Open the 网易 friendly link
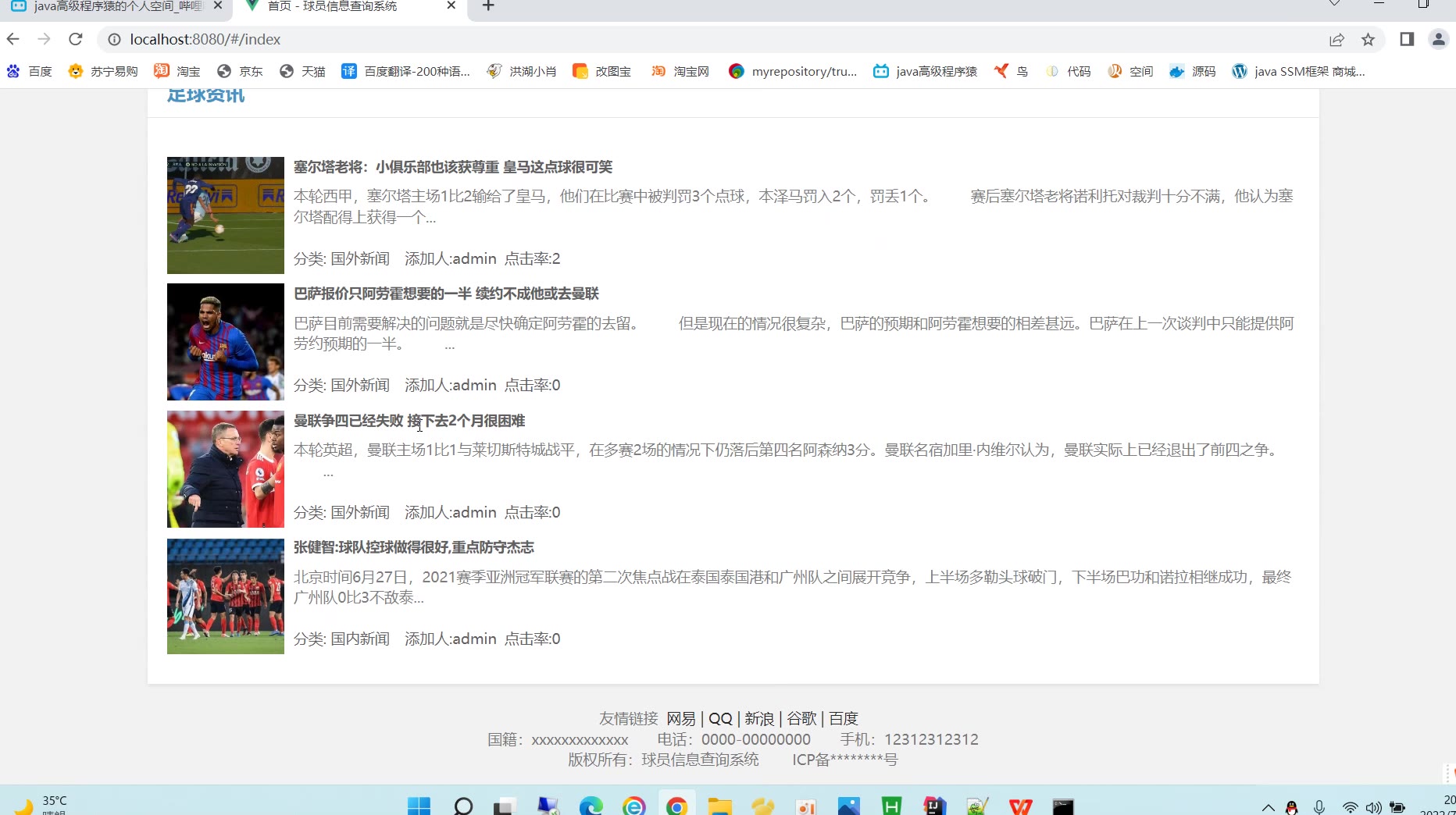 pos(681,718)
